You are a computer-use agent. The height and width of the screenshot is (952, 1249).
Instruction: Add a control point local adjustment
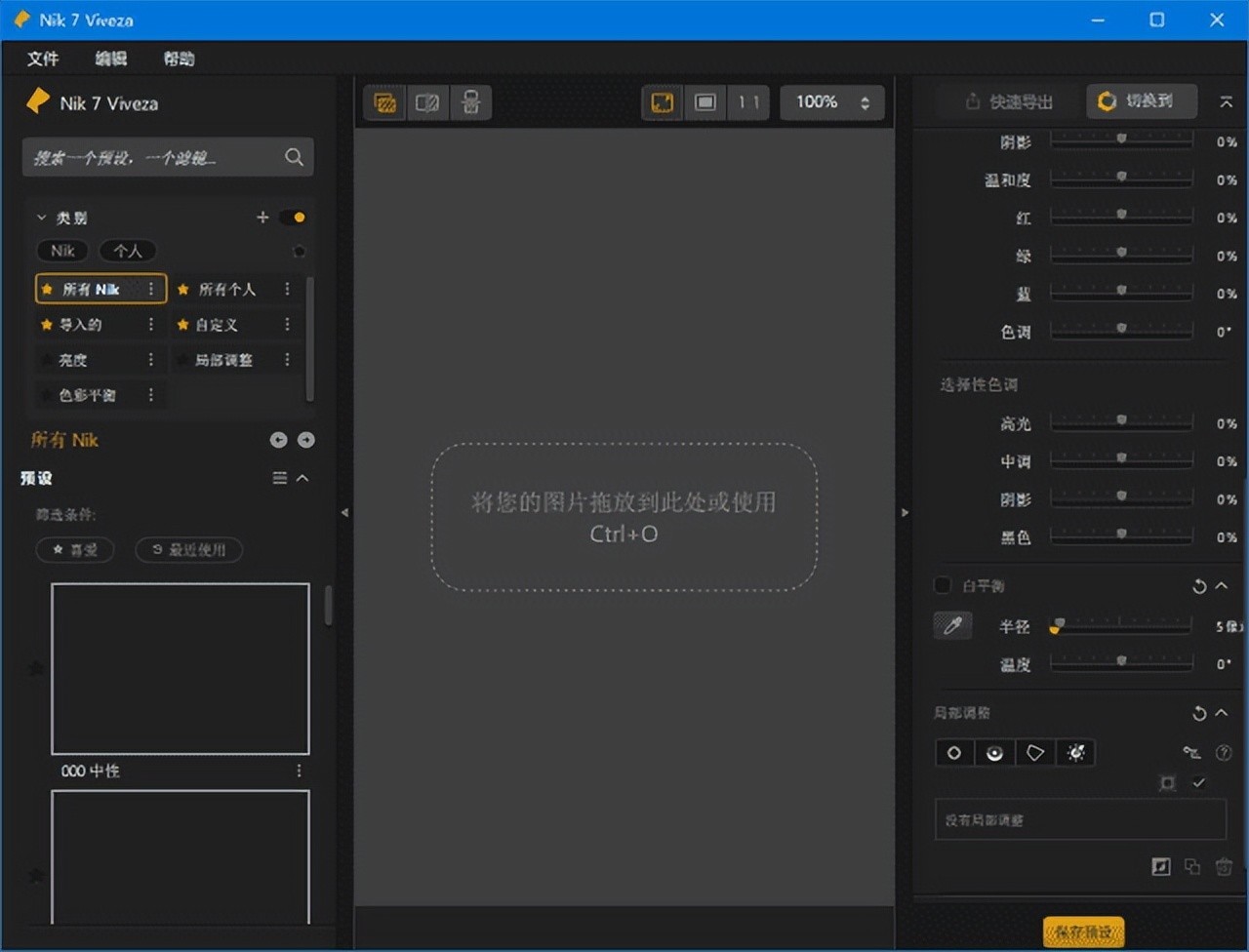[954, 753]
